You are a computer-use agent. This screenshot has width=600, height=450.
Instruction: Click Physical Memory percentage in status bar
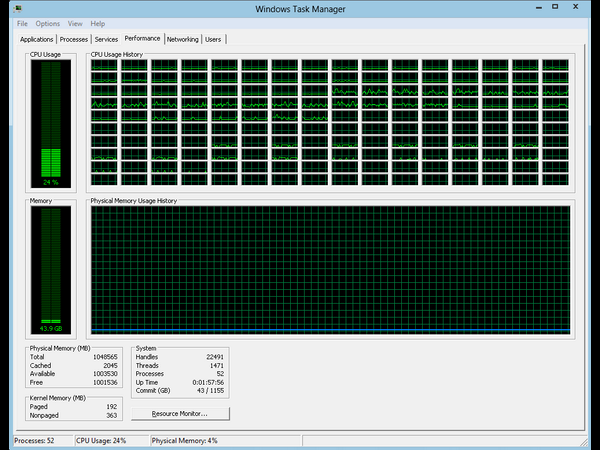coord(185,440)
